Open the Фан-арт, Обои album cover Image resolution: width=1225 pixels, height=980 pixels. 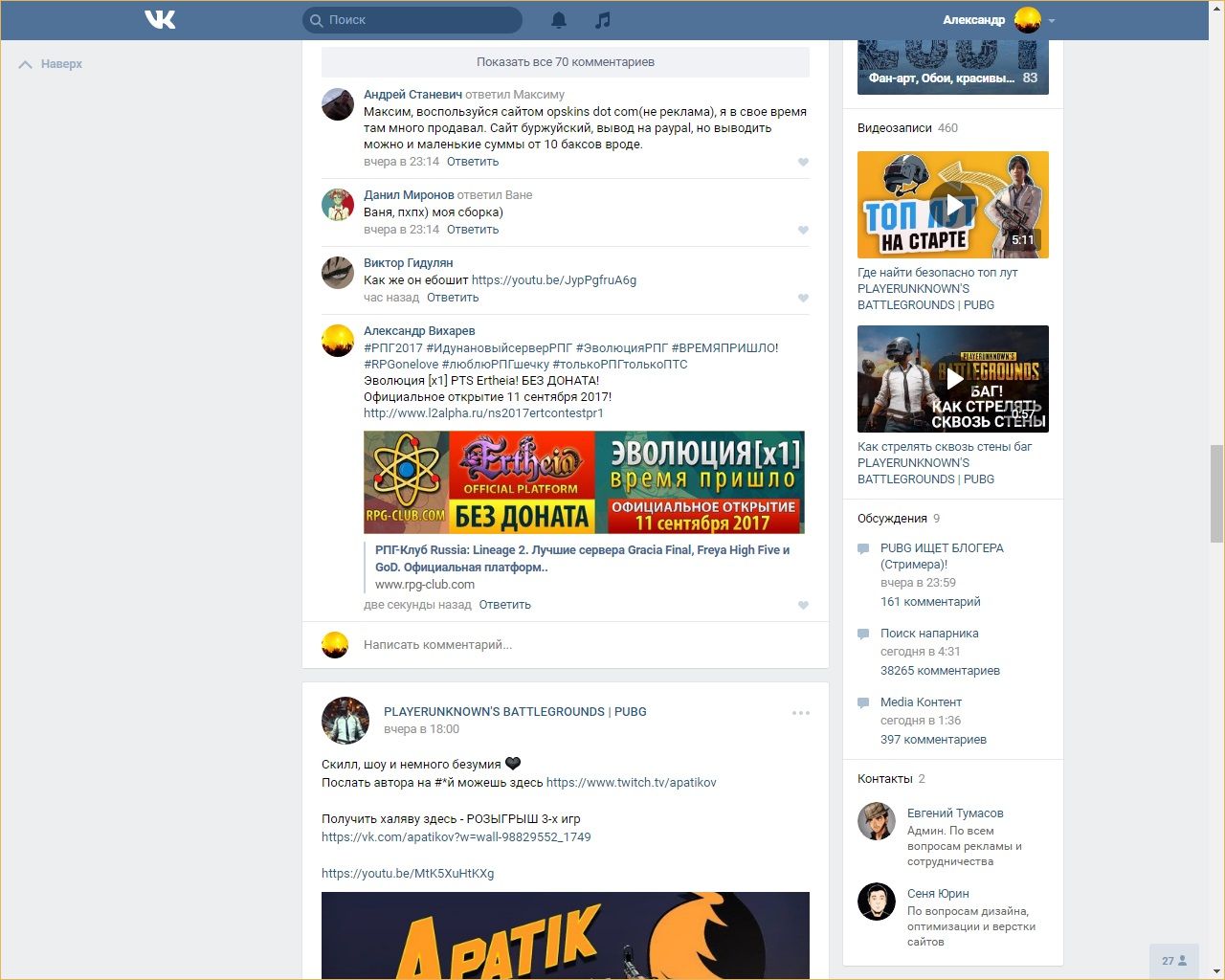[953, 67]
